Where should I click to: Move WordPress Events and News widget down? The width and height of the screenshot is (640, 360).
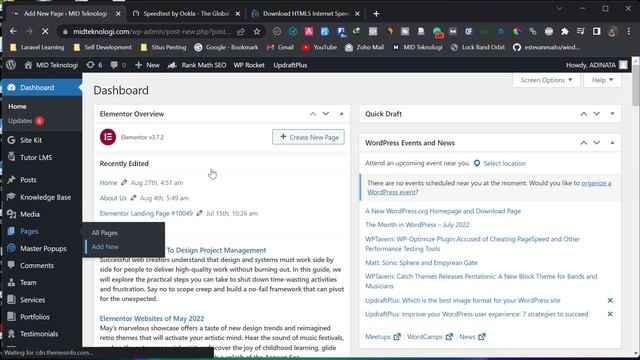tap(597, 143)
